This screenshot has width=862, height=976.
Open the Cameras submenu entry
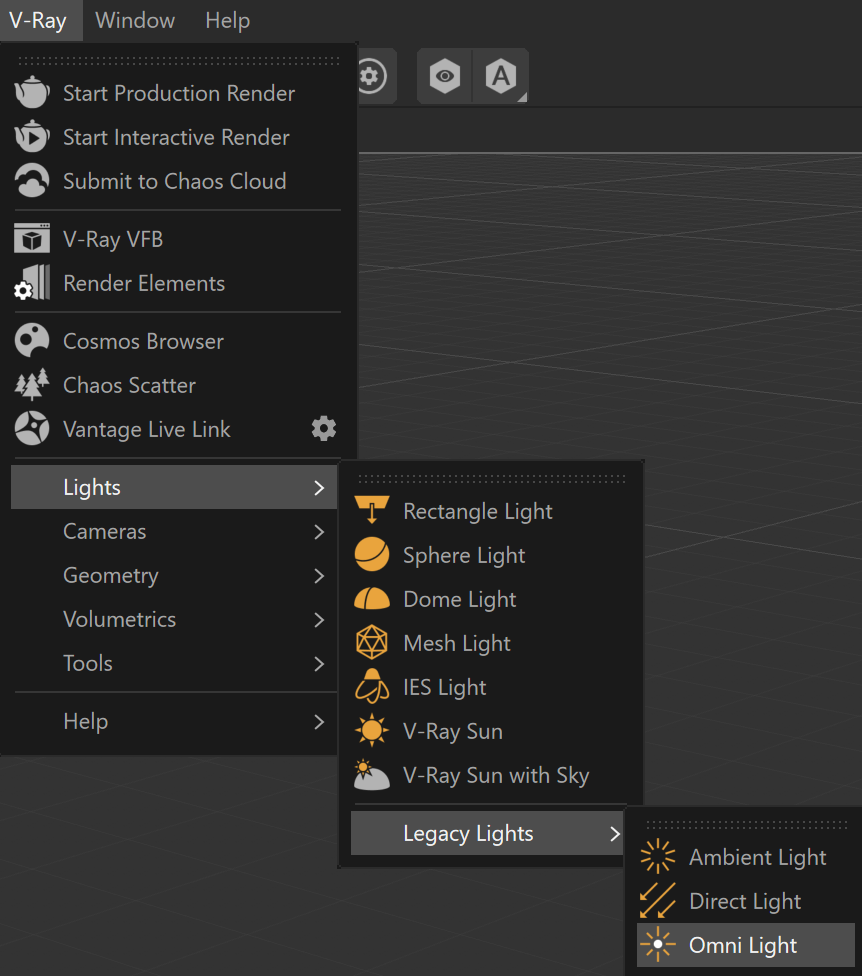click(x=174, y=532)
